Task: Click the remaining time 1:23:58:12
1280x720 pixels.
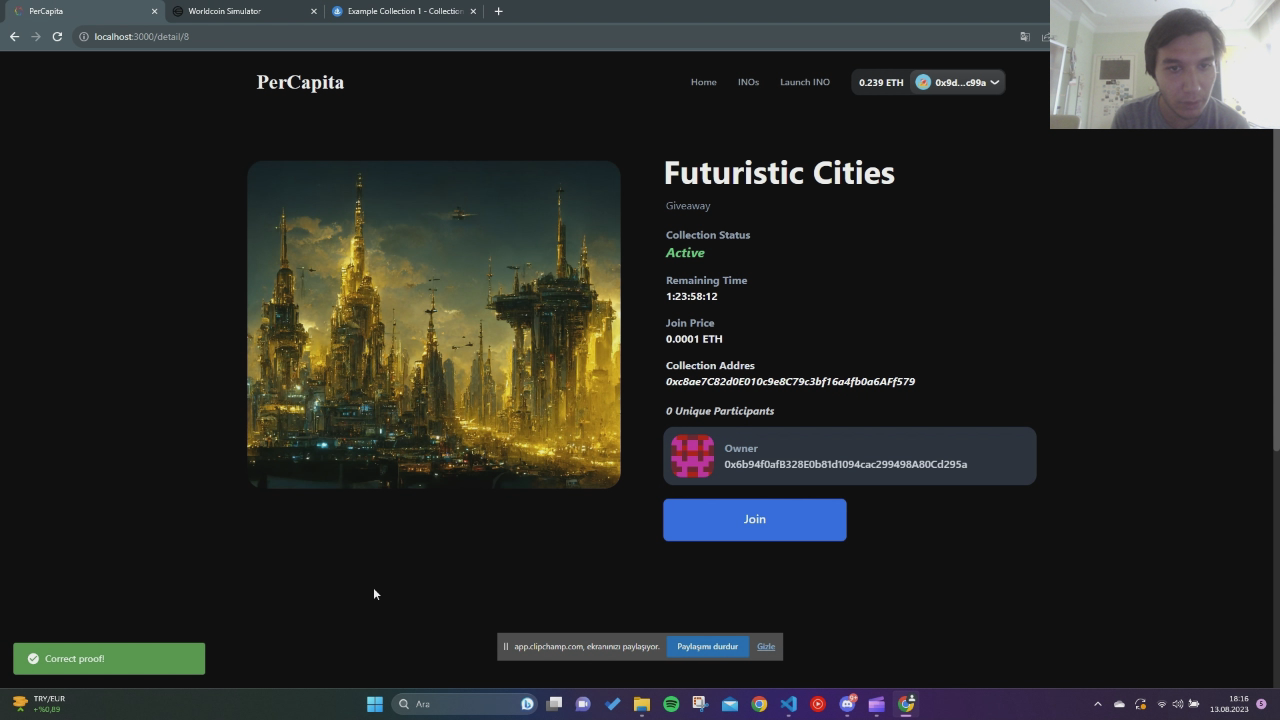Action: 691,296
